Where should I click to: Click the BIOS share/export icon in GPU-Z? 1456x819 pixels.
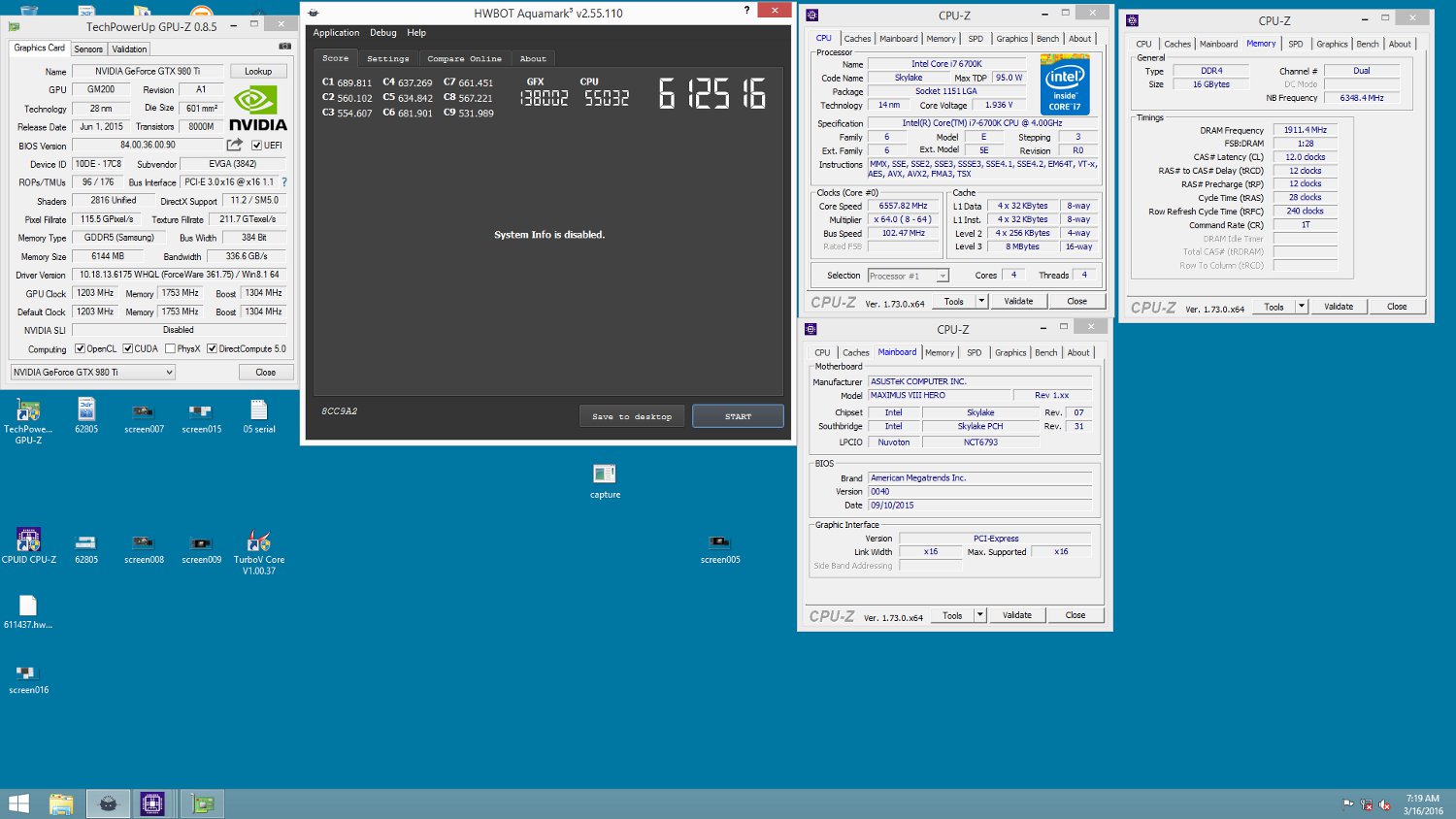point(234,145)
